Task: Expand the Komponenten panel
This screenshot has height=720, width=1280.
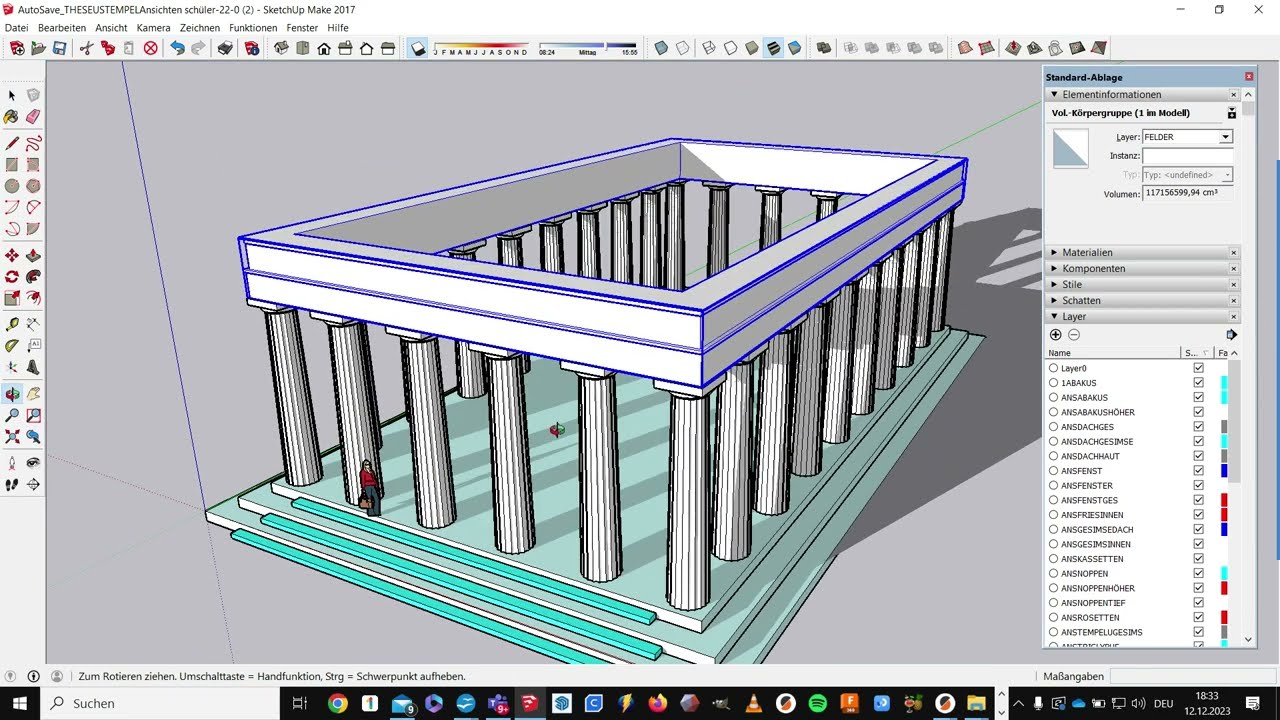Action: 1054,268
